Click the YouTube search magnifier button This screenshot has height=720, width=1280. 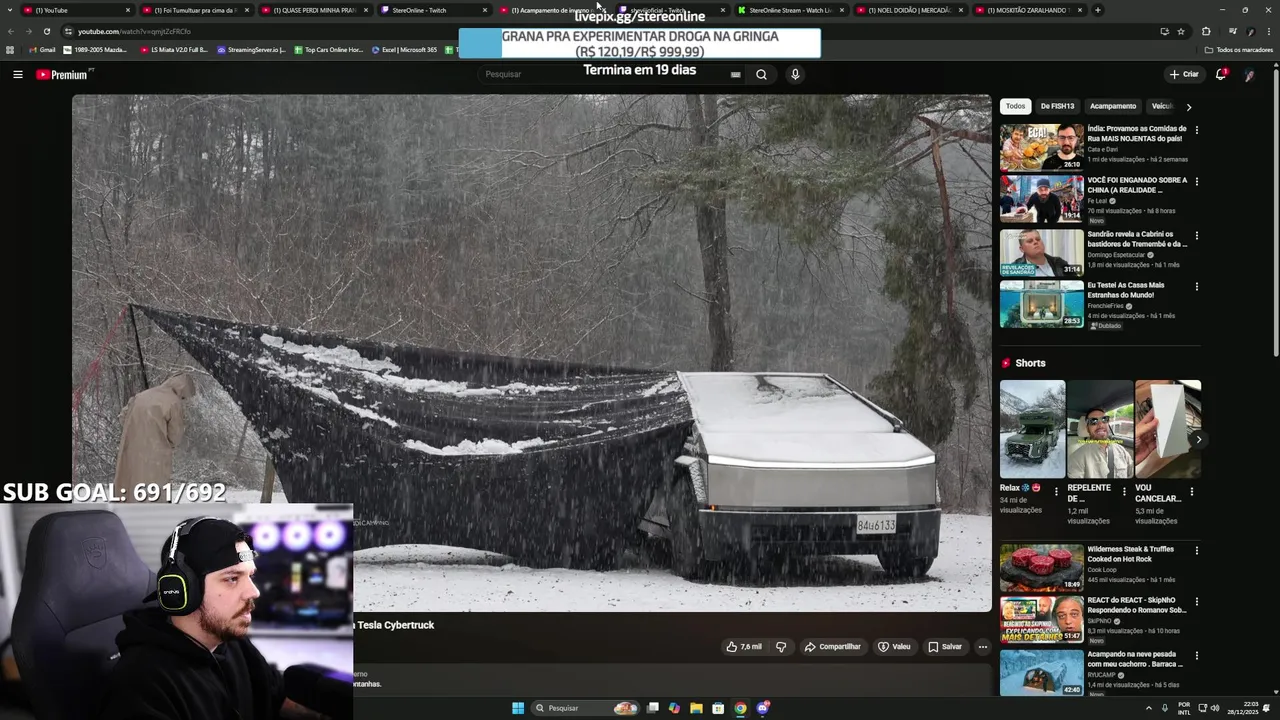click(x=761, y=74)
